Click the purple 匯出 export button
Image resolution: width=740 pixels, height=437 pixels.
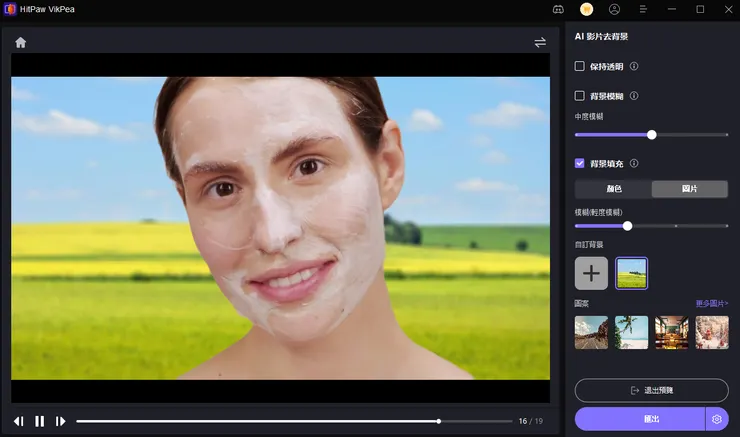click(640, 419)
